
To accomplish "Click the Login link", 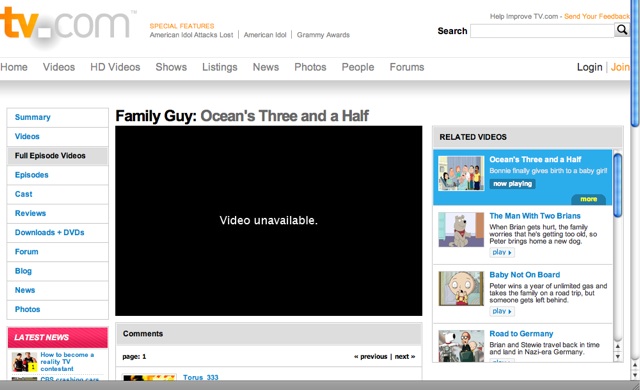I will (x=589, y=67).
